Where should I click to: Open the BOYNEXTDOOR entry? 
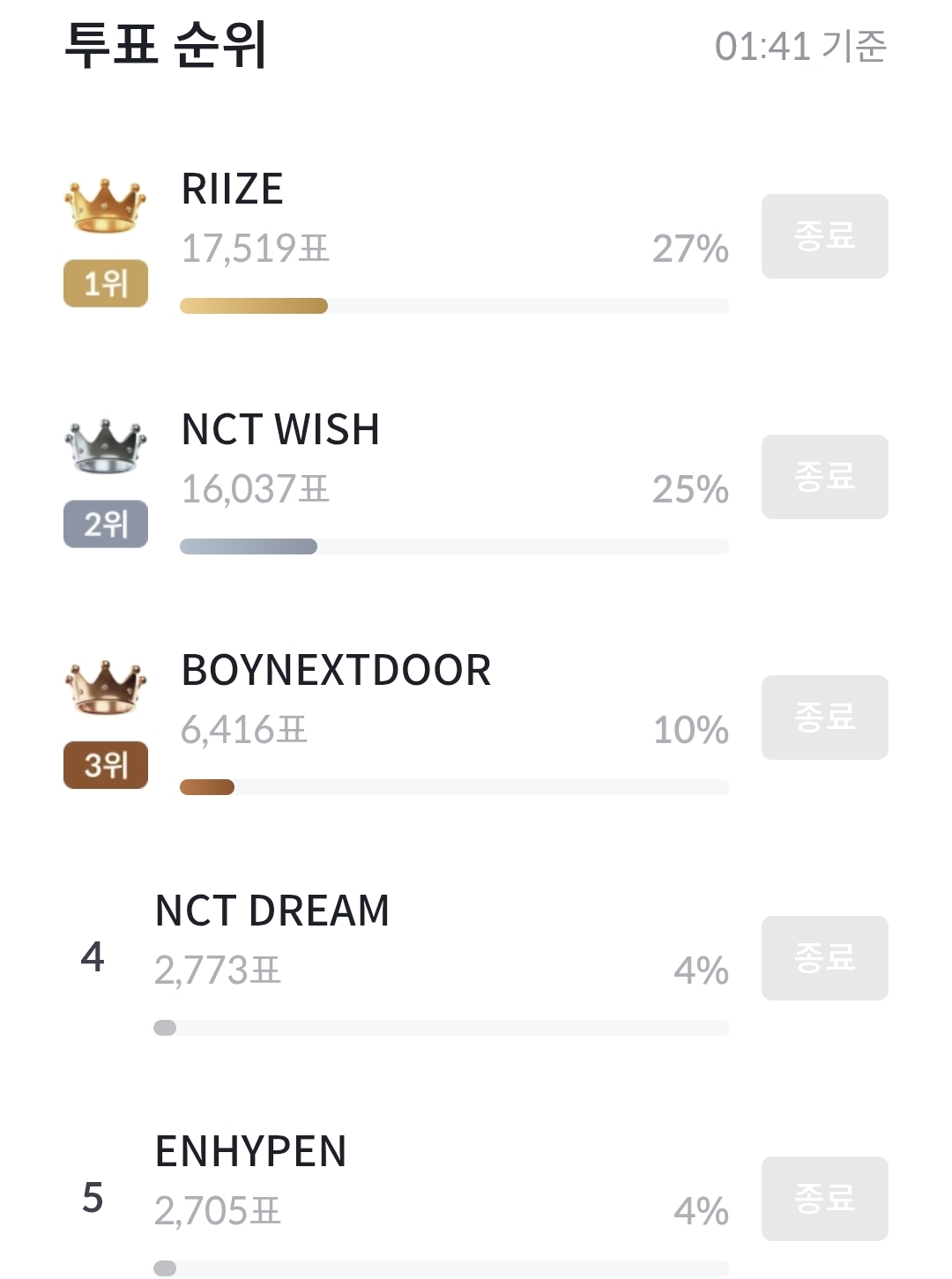[x=336, y=670]
